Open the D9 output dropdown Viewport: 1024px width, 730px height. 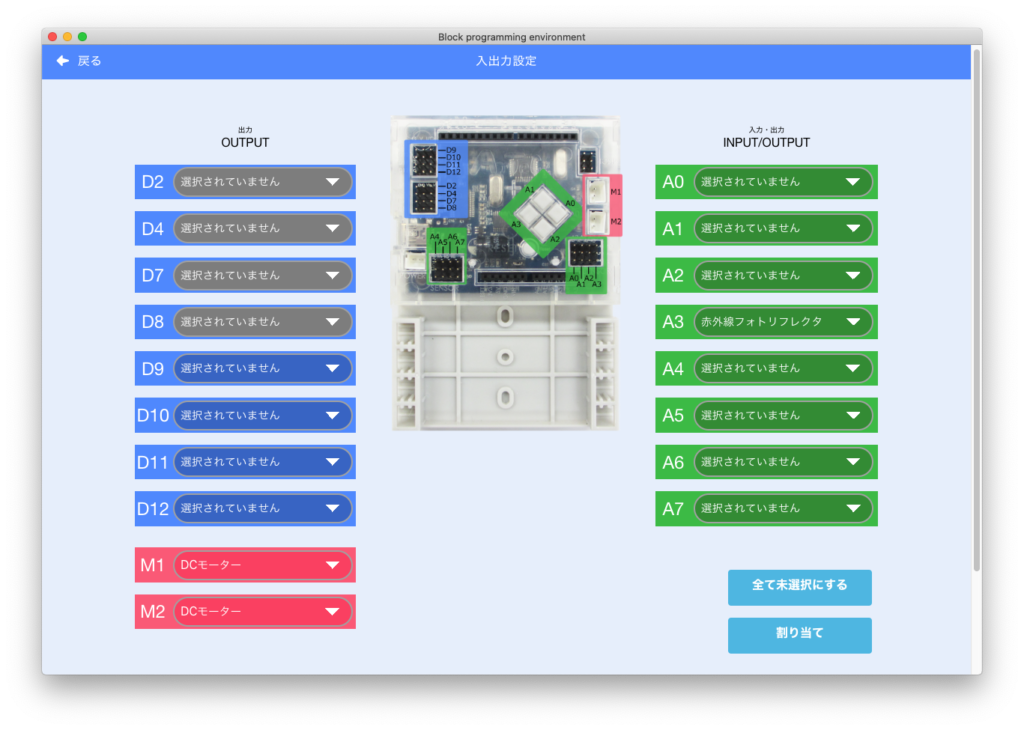pyautogui.click(x=265, y=368)
